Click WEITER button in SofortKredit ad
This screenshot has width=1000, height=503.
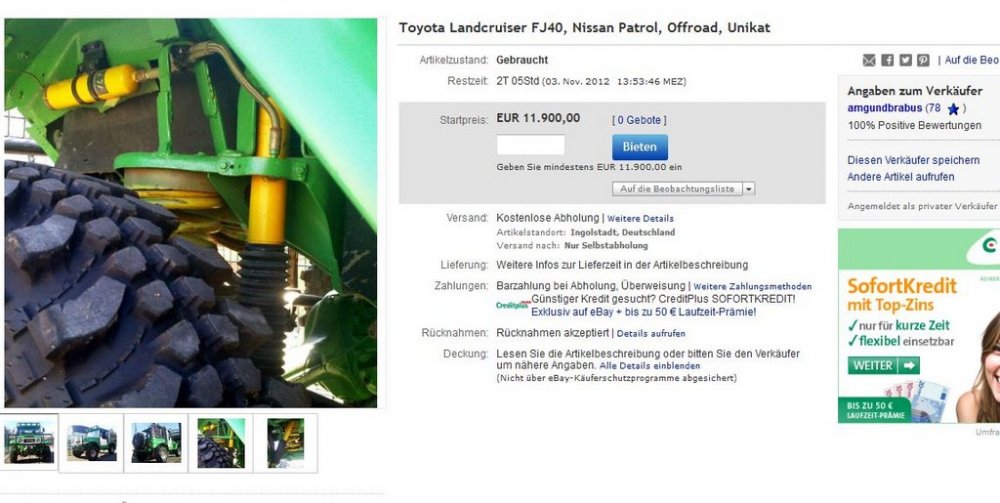coord(883,365)
